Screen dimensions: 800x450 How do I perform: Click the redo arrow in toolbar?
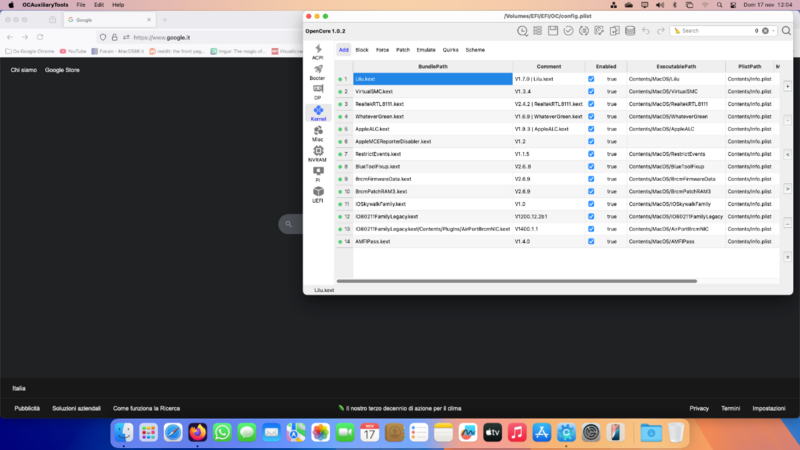(x=661, y=31)
